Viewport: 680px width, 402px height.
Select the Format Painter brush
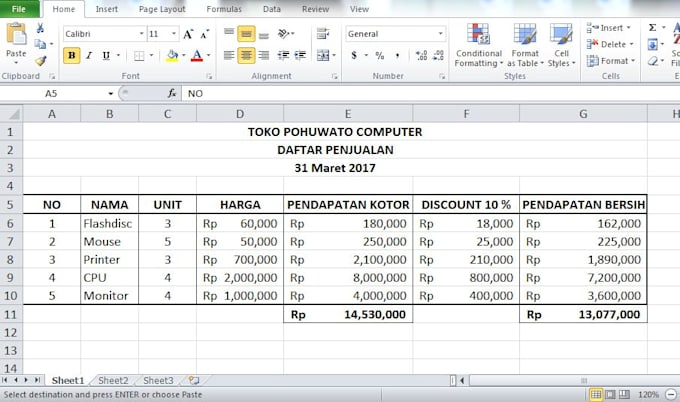click(40, 61)
